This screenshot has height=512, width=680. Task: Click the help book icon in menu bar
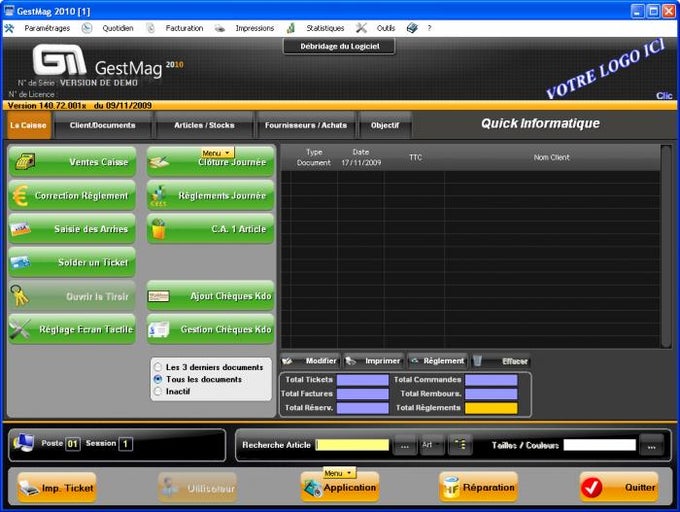tap(412, 28)
